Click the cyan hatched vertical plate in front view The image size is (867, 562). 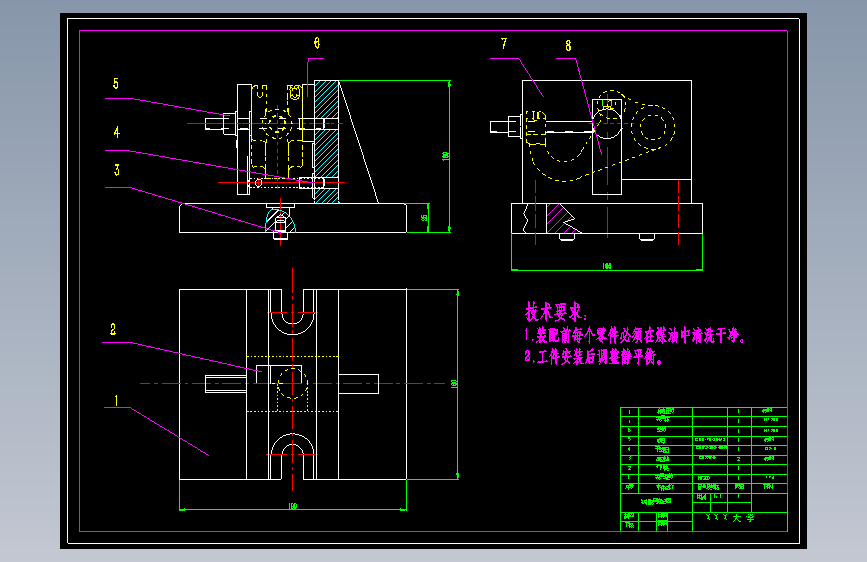(x=326, y=142)
